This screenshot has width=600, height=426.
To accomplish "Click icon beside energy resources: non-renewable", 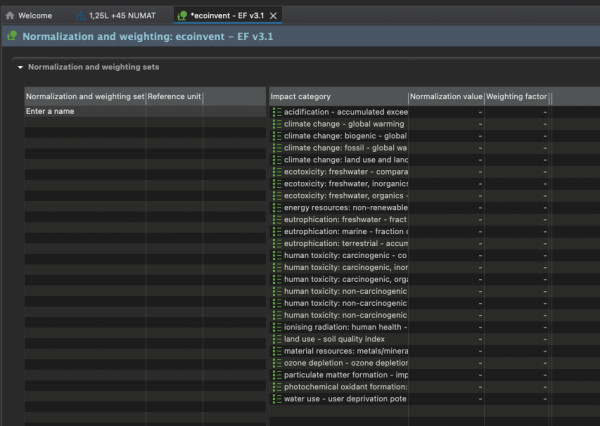I will click(277, 207).
